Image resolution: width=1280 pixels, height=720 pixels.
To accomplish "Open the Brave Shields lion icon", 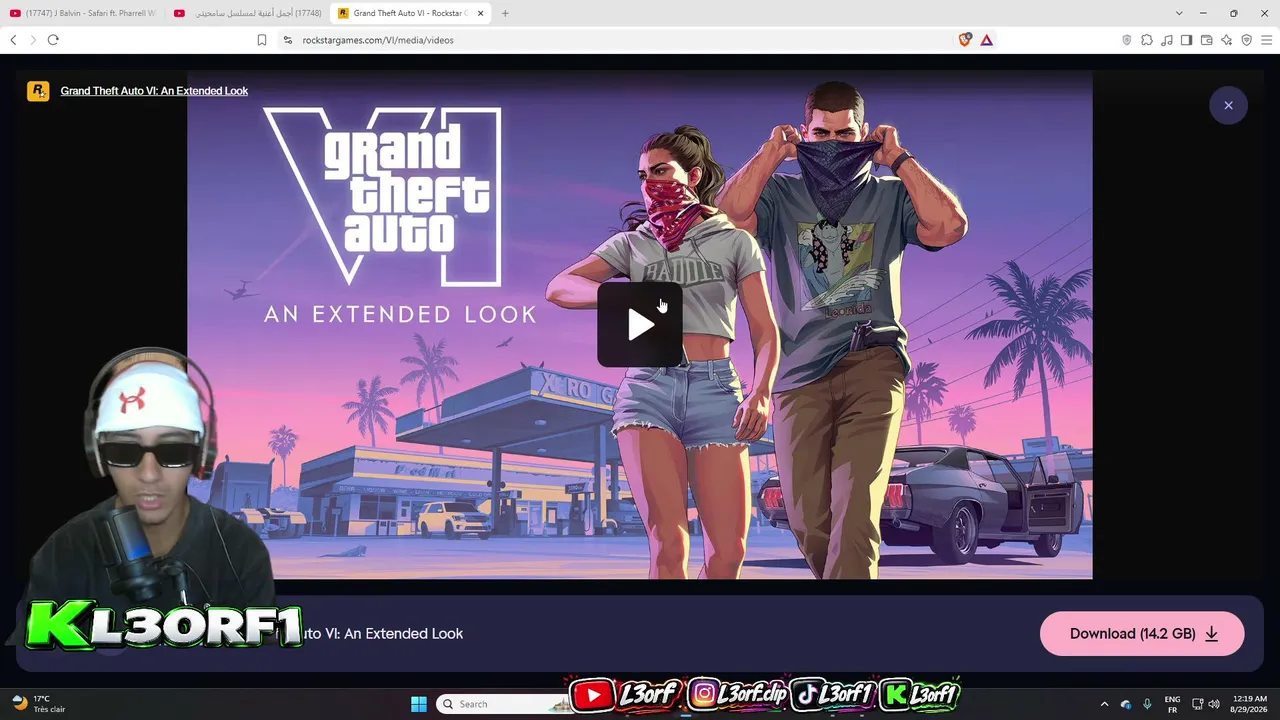I will pos(965,40).
